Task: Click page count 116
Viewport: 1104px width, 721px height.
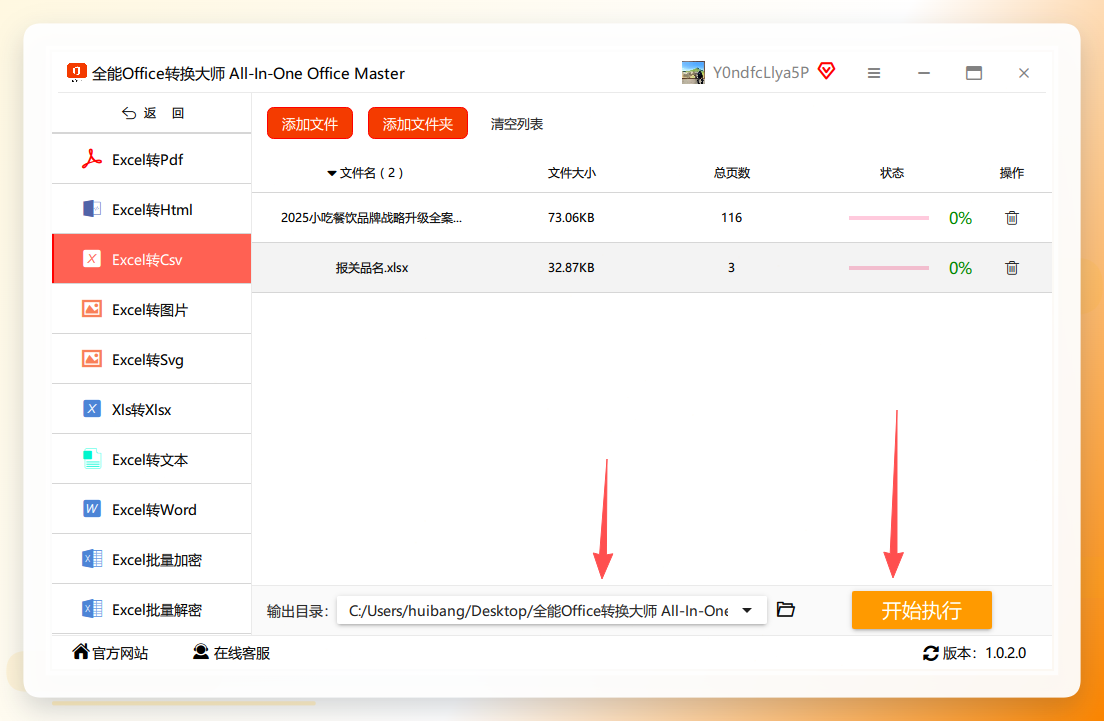Action: click(732, 218)
